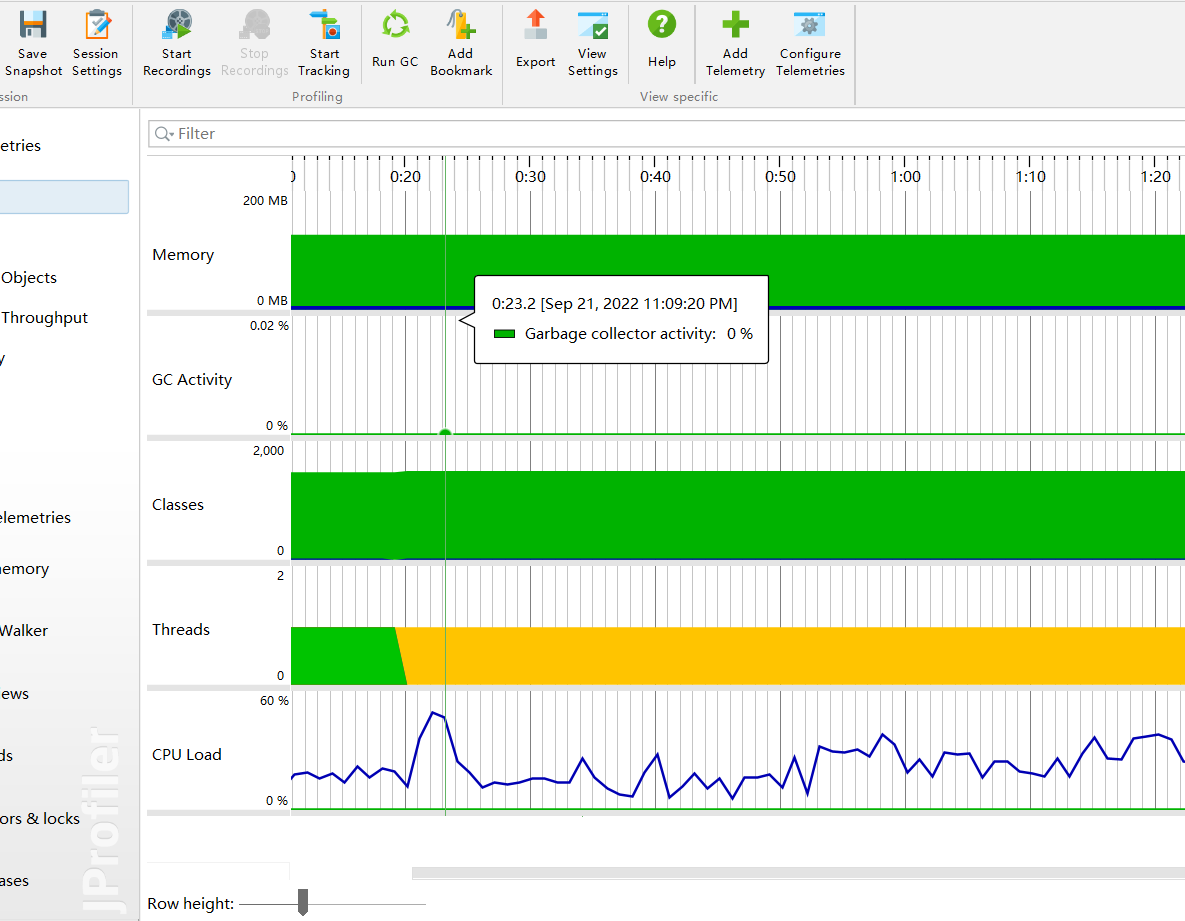Select the GC Activity row label

[192, 380]
